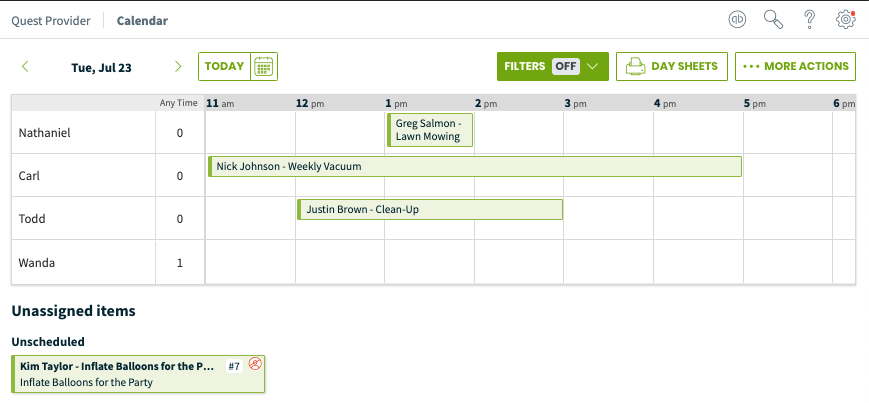This screenshot has width=869, height=403.
Task: Go to the next day with right chevron
Action: 178,67
